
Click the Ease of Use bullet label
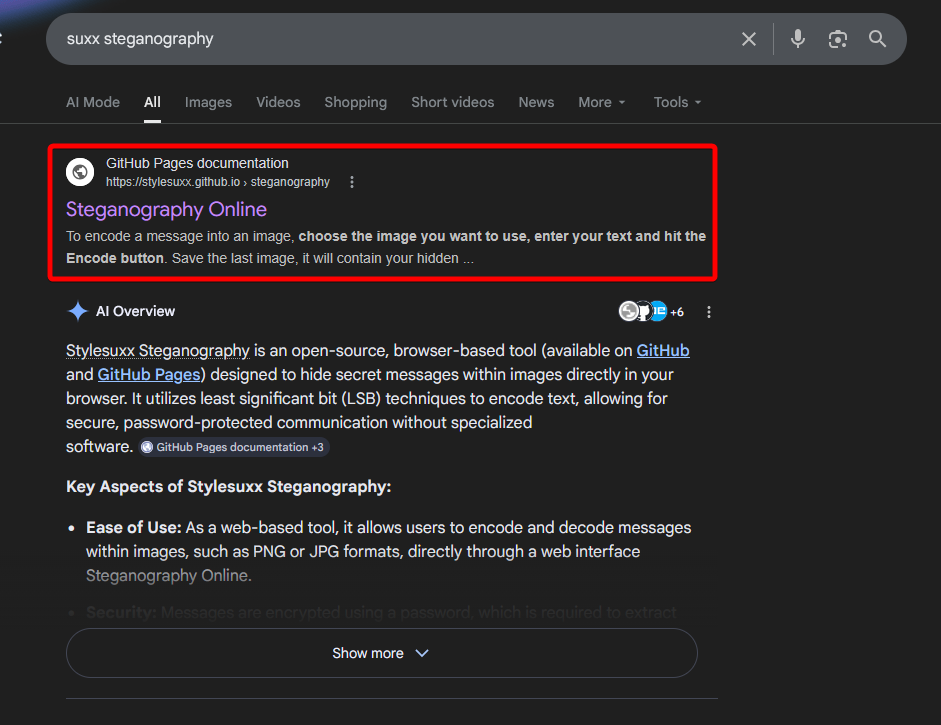pos(134,528)
